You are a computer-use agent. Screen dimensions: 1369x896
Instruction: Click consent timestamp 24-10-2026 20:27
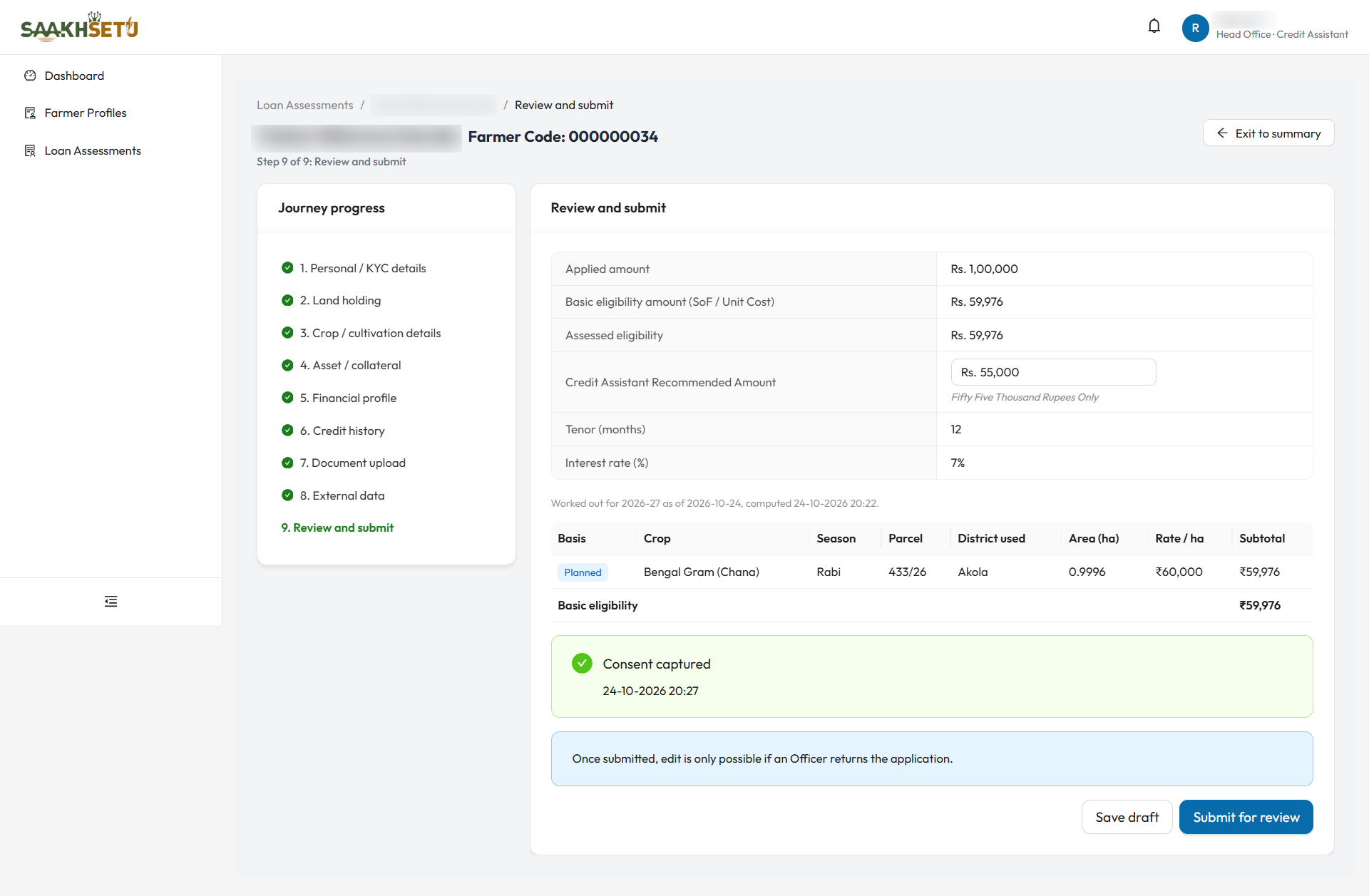coord(650,691)
